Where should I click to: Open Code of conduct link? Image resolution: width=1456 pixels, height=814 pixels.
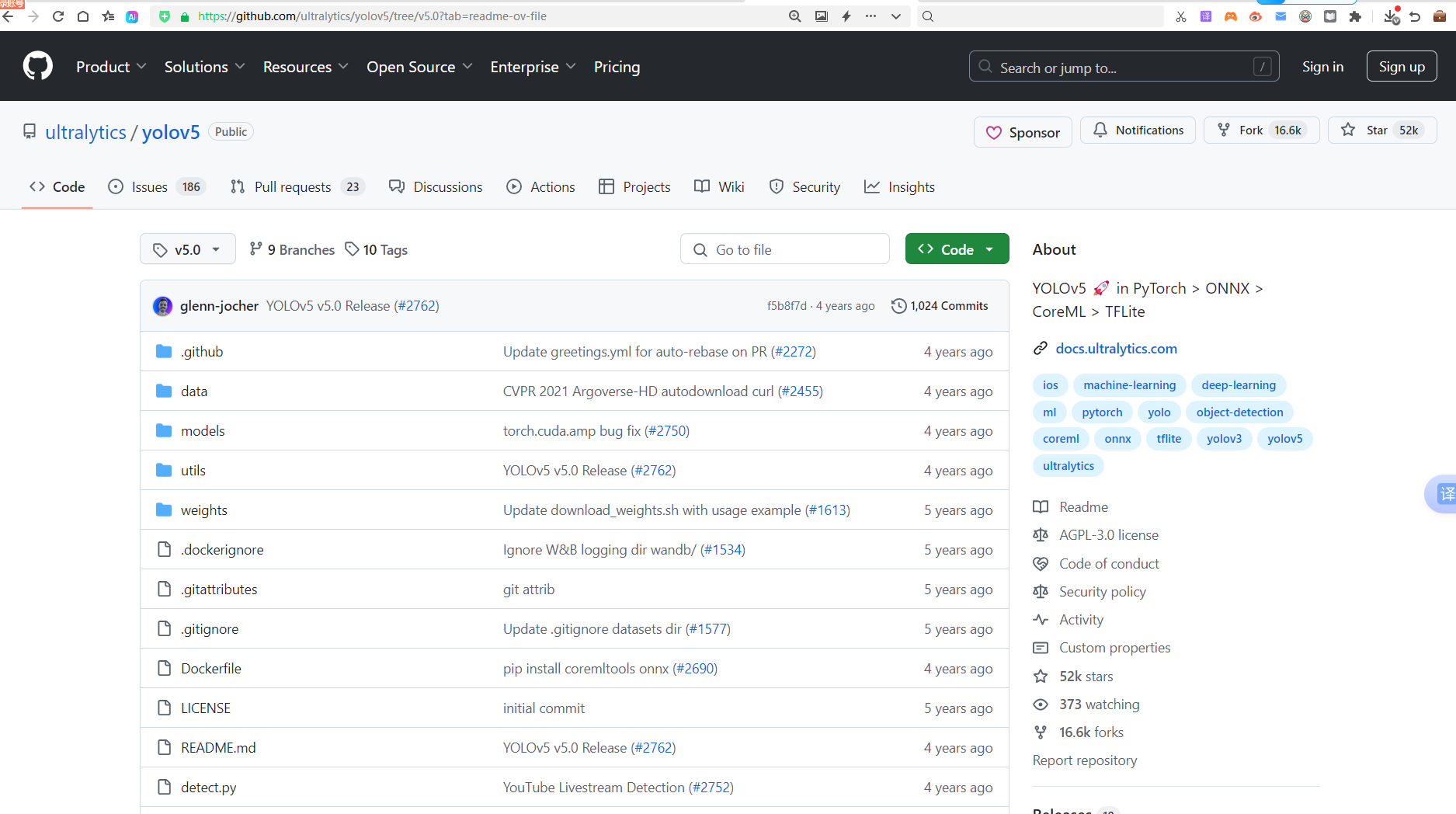coord(1109,563)
